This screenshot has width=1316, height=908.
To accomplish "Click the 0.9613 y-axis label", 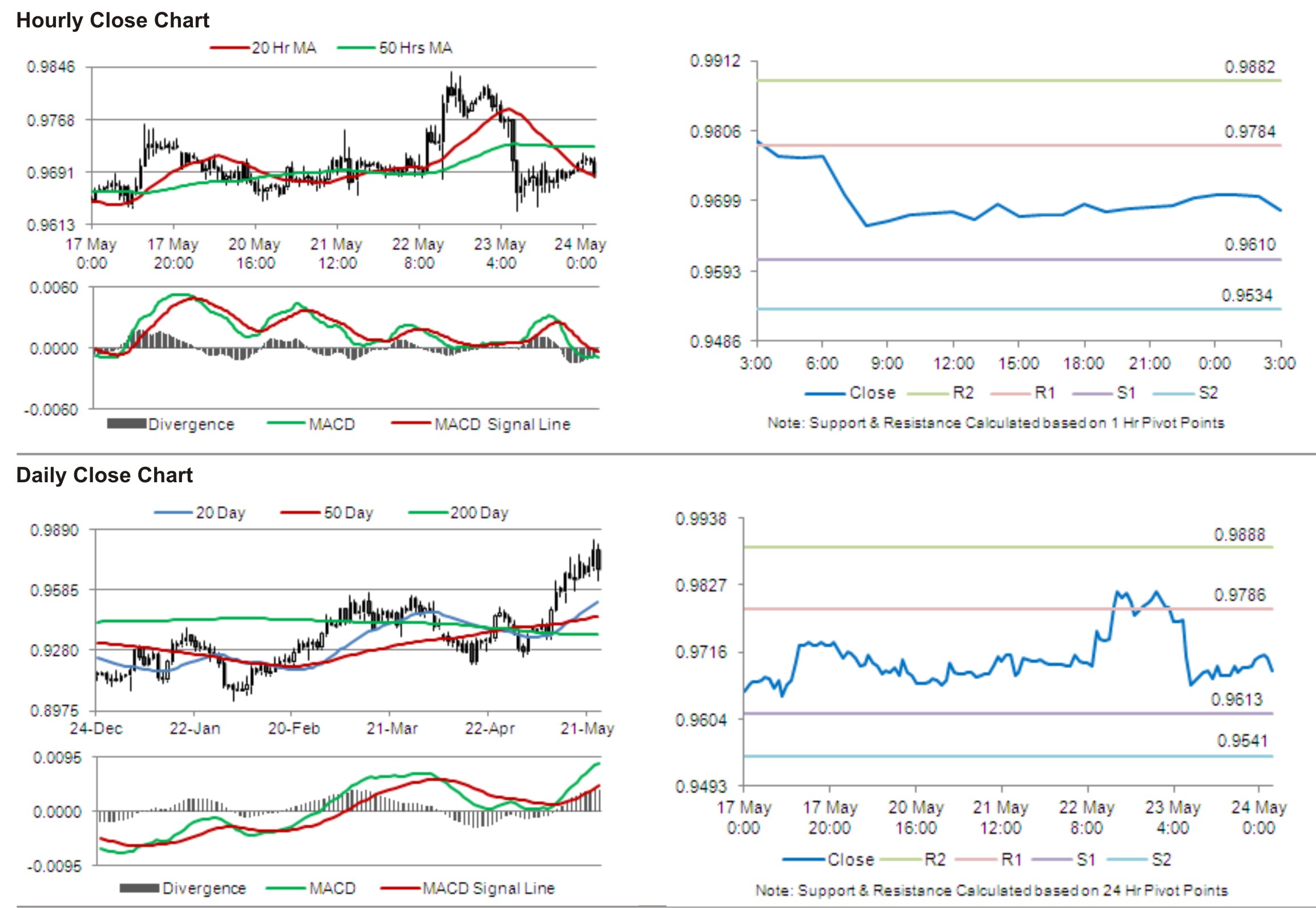I will tap(51, 225).
